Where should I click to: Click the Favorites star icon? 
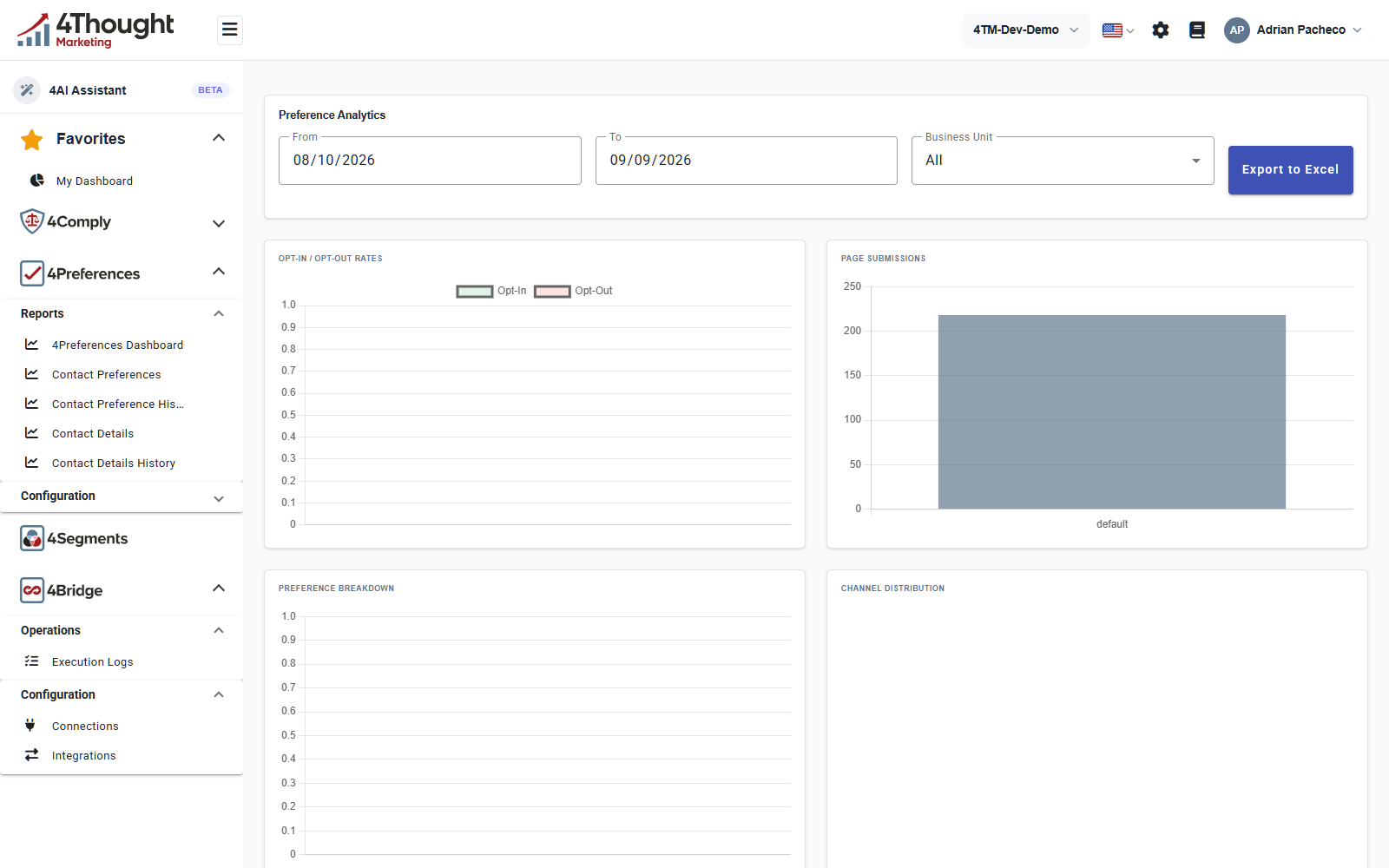(32, 140)
